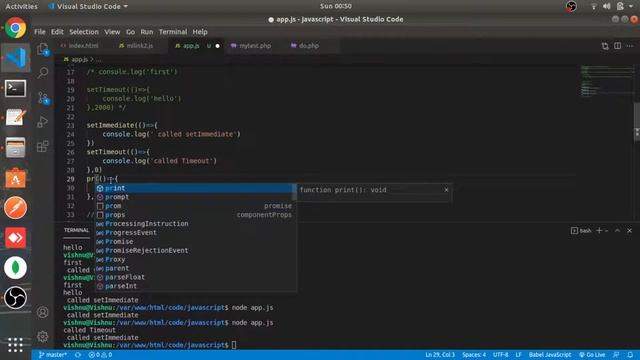Open the View menu

(112, 32)
